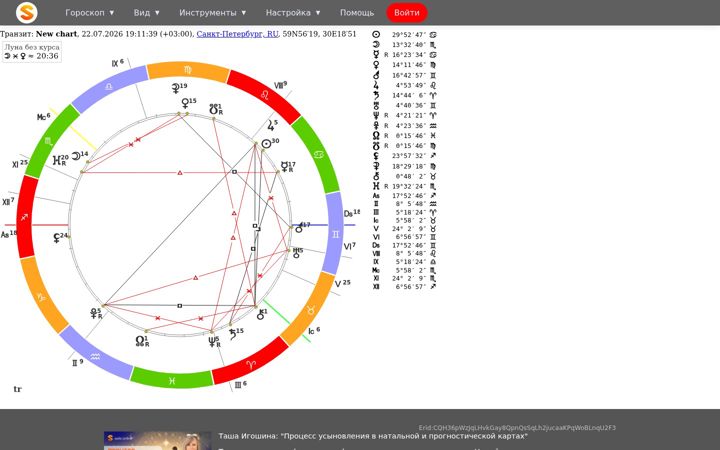Open the ad thumbnail image in the footer

158,441
